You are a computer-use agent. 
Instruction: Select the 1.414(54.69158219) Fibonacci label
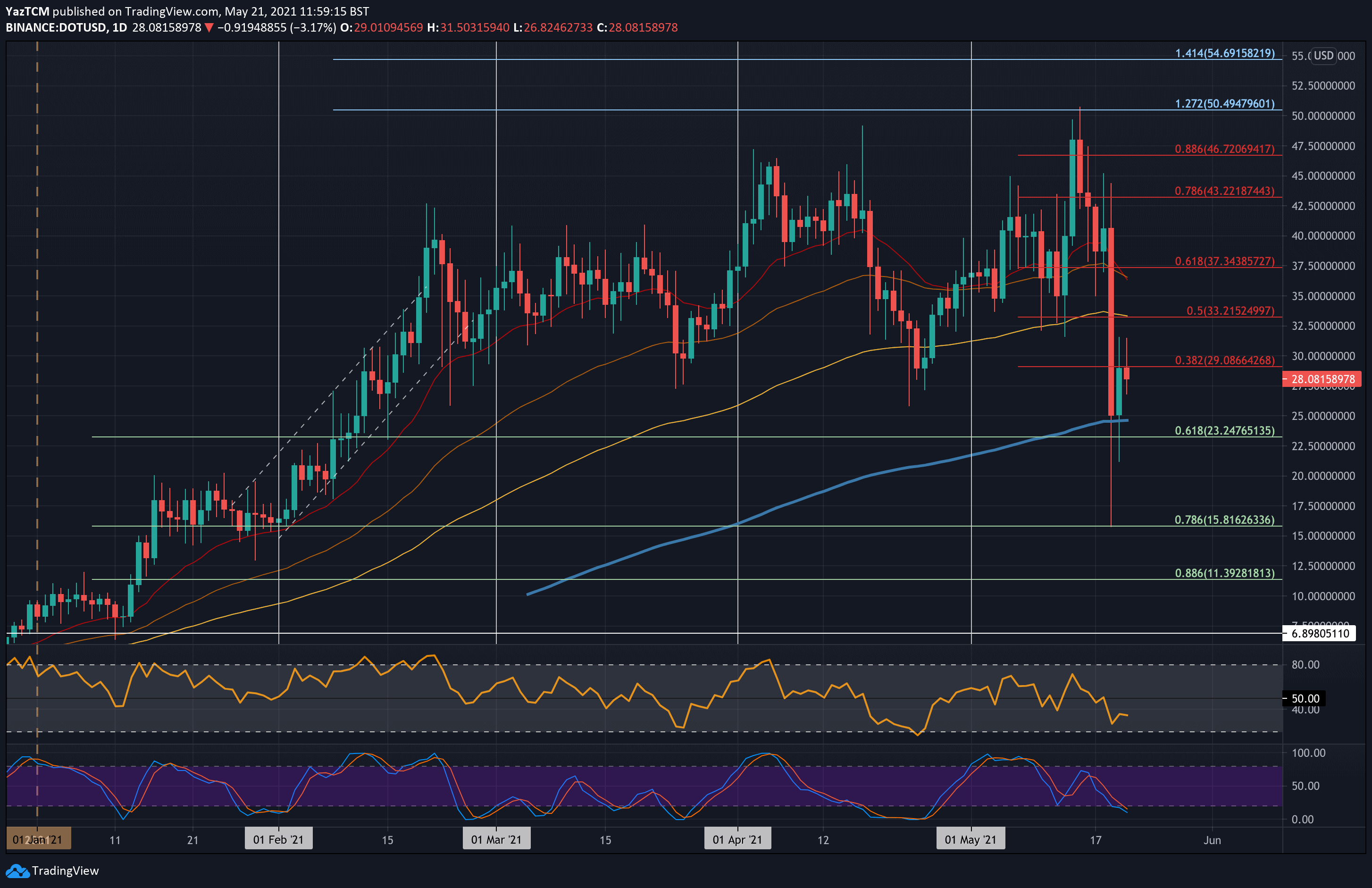click(1225, 53)
